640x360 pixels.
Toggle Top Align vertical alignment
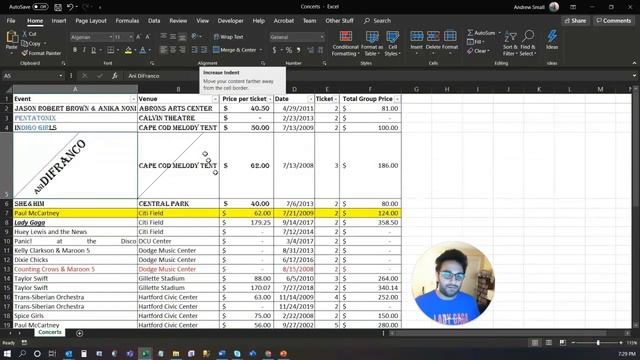(164, 37)
